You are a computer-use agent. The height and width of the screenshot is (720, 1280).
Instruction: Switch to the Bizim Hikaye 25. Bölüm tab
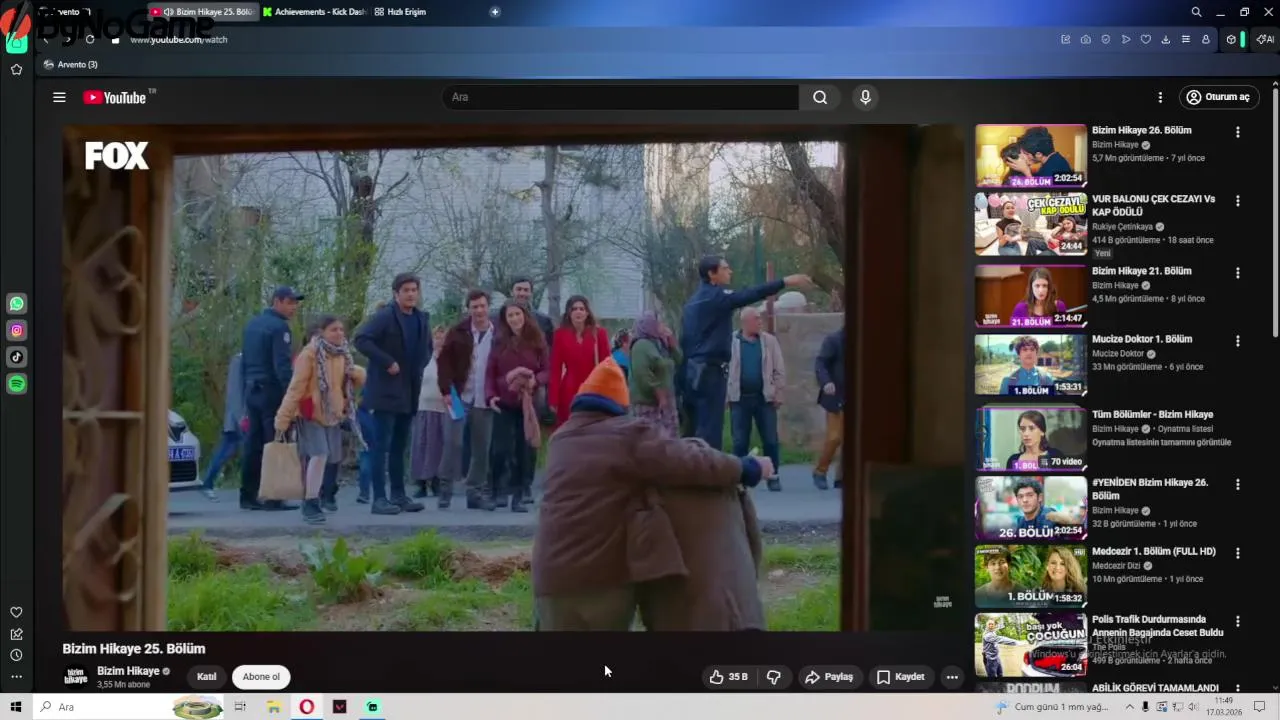pos(204,12)
